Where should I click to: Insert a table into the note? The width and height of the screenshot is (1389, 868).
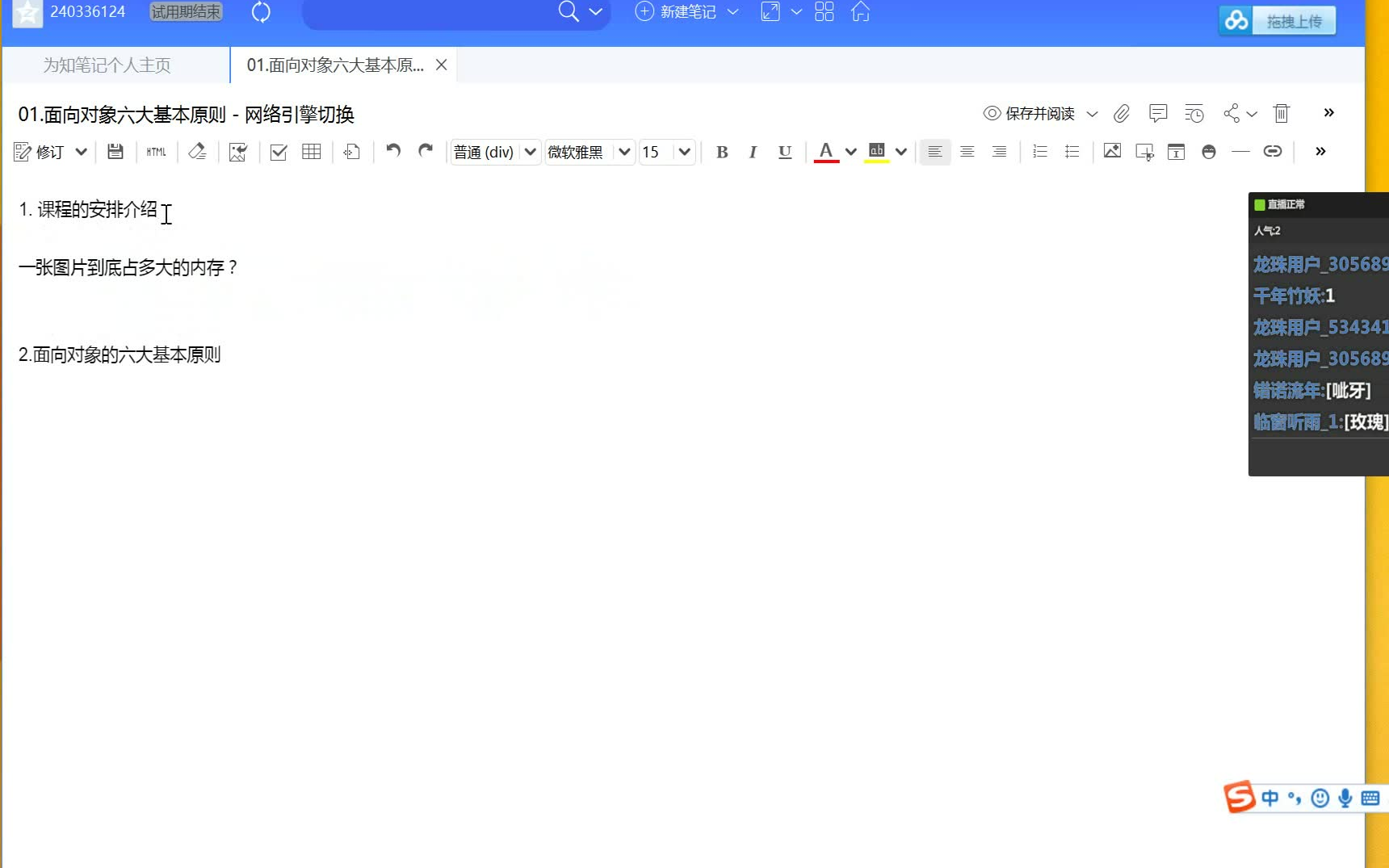311,151
